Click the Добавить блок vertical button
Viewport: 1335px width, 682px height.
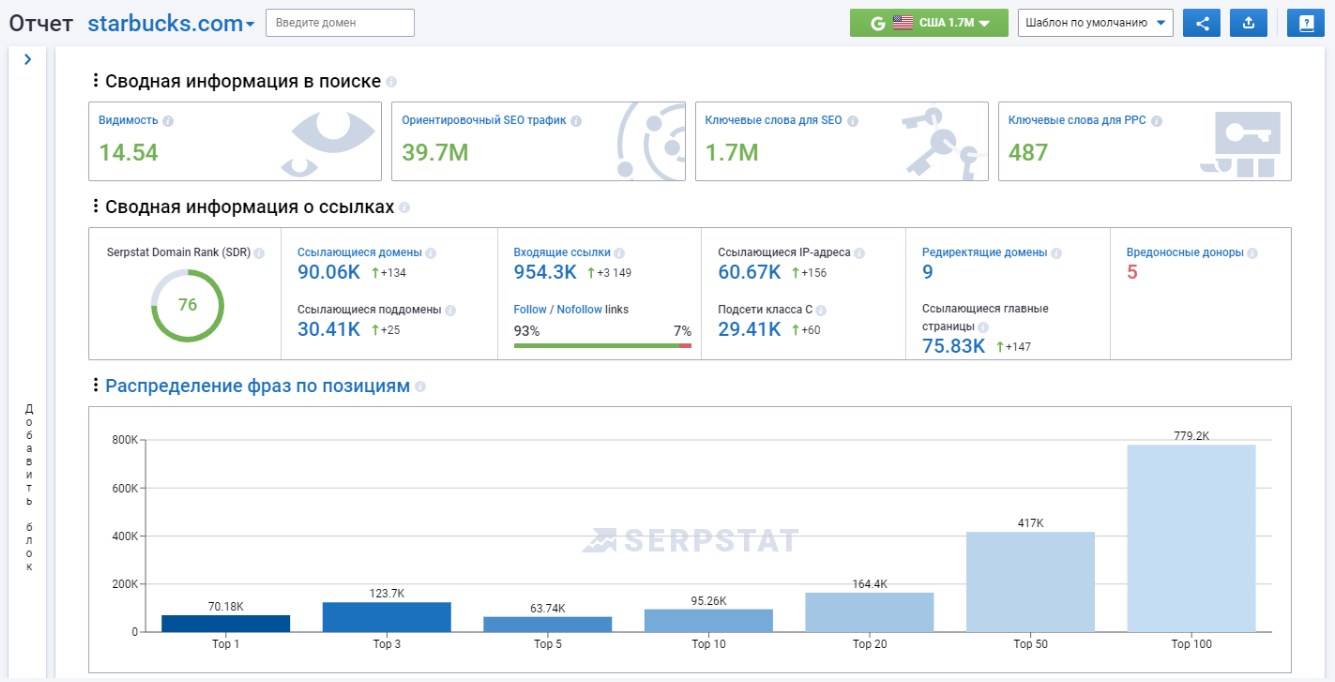pos(29,488)
